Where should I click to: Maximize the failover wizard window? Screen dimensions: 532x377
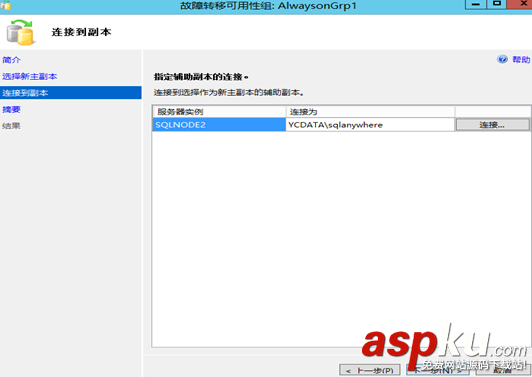pos(497,4)
